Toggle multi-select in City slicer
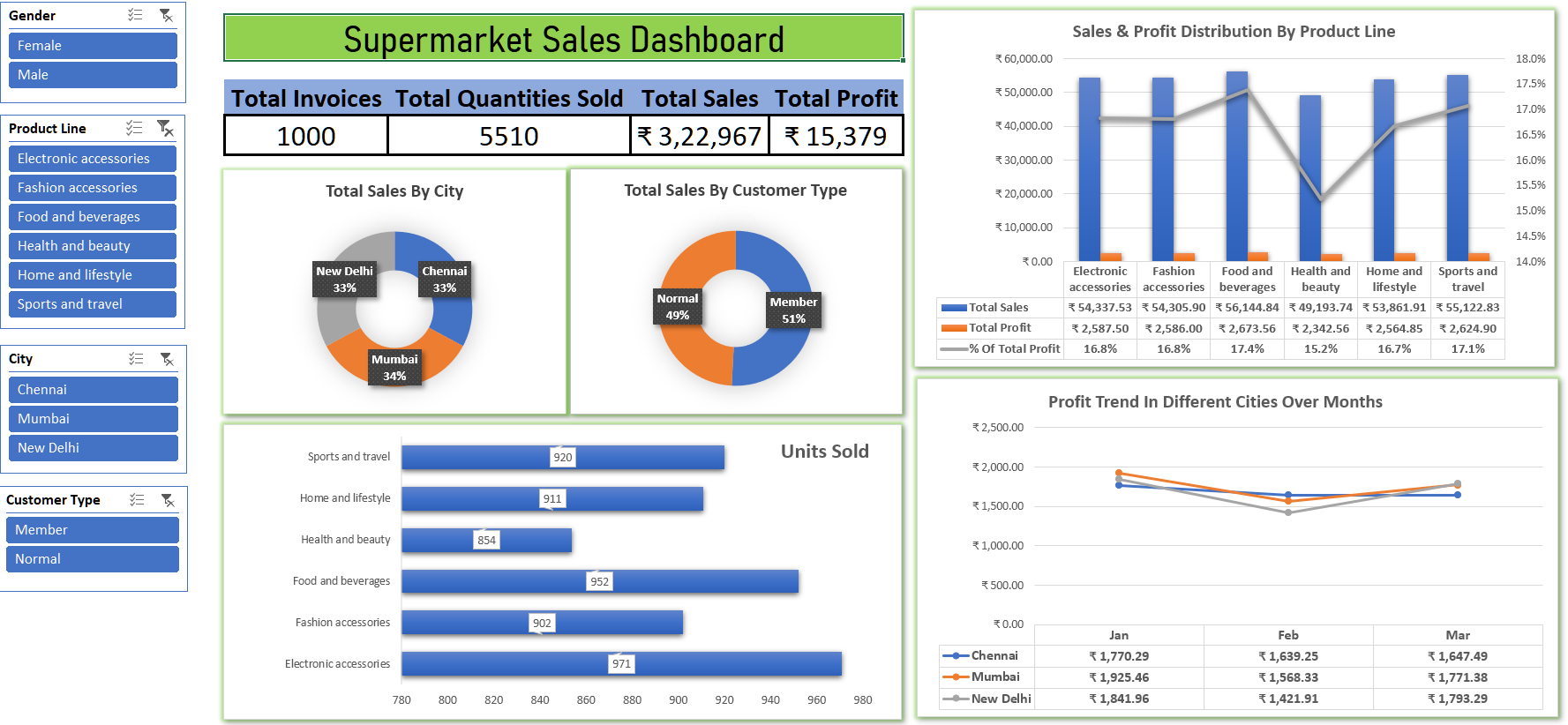This screenshot has height=725, width=1568. point(136,358)
